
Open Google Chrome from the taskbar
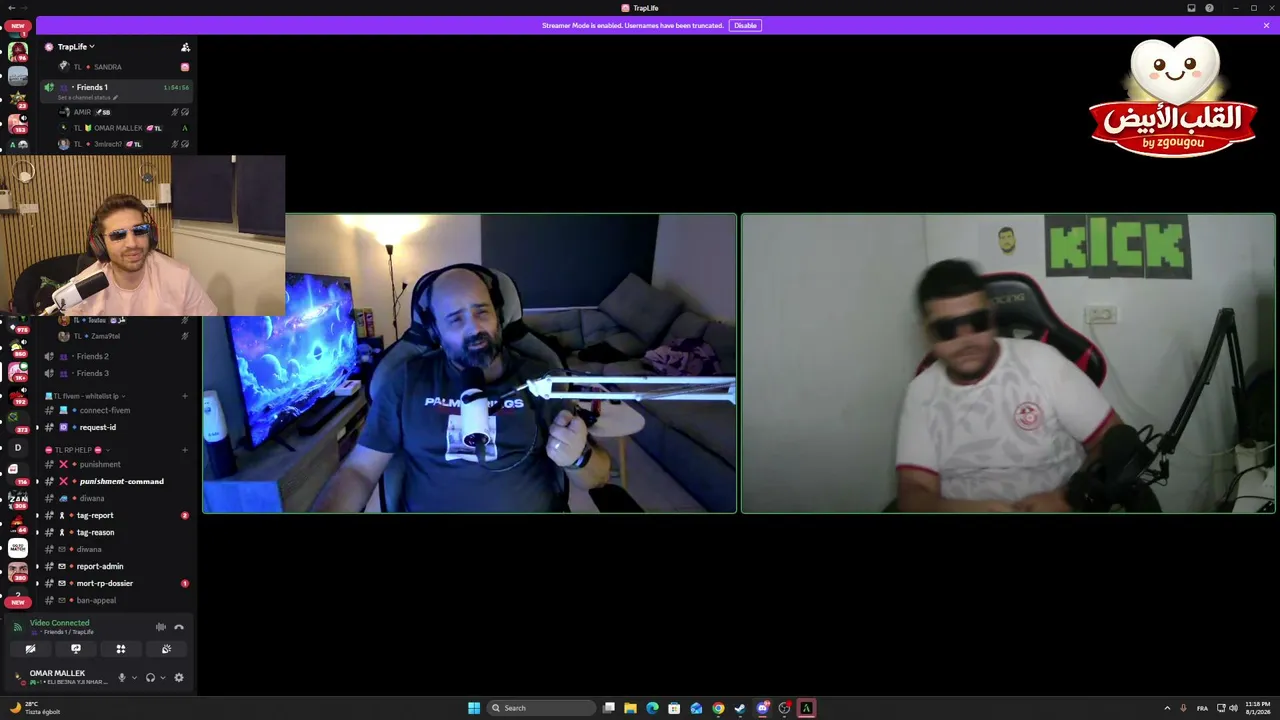pyautogui.click(x=718, y=708)
